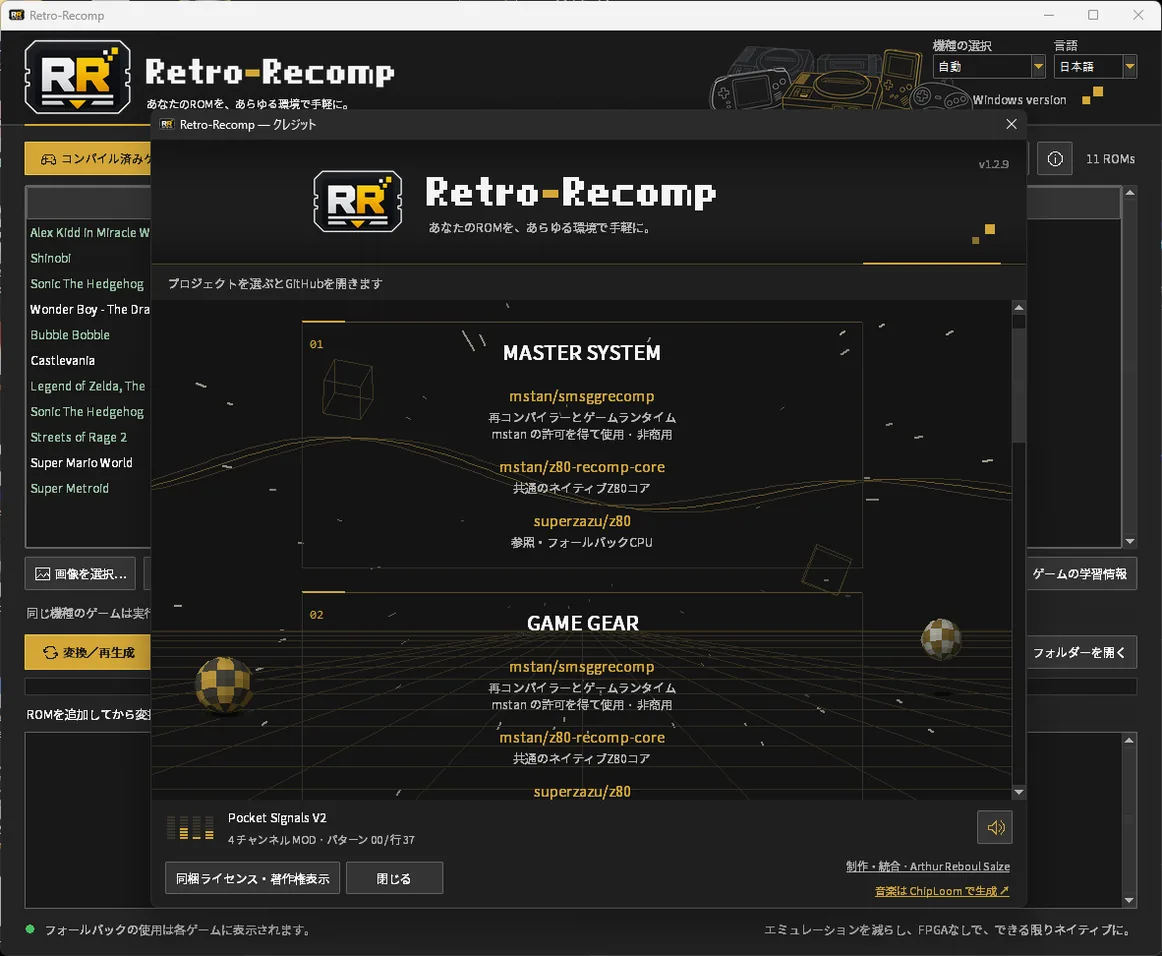1162x956 pixels.
Task: Select Castlevania in the game list
Action: [89, 360]
